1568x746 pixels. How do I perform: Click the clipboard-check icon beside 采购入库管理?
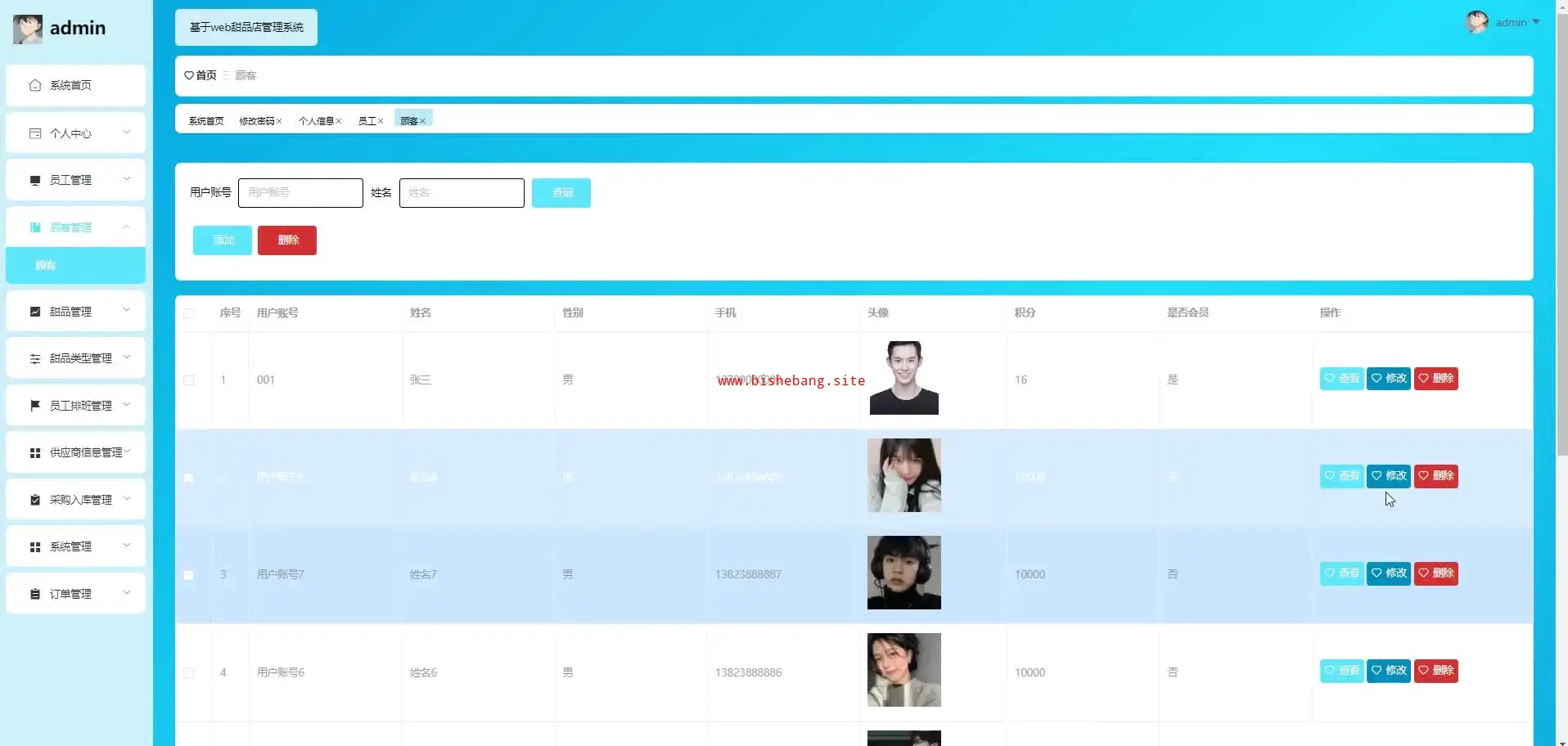point(34,500)
